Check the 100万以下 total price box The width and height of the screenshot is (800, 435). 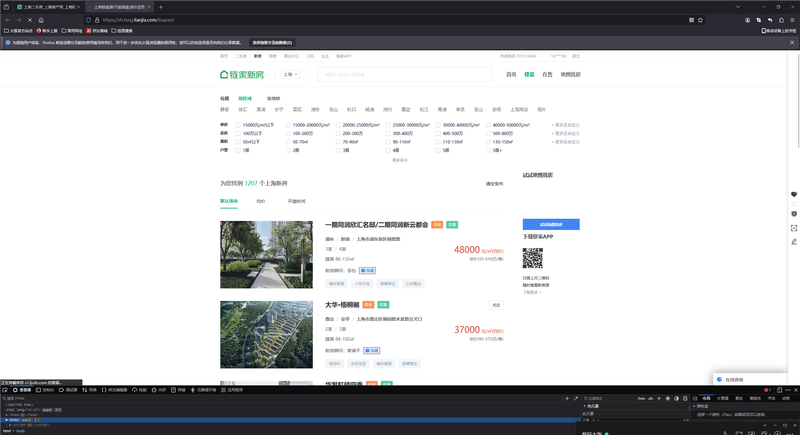238,134
